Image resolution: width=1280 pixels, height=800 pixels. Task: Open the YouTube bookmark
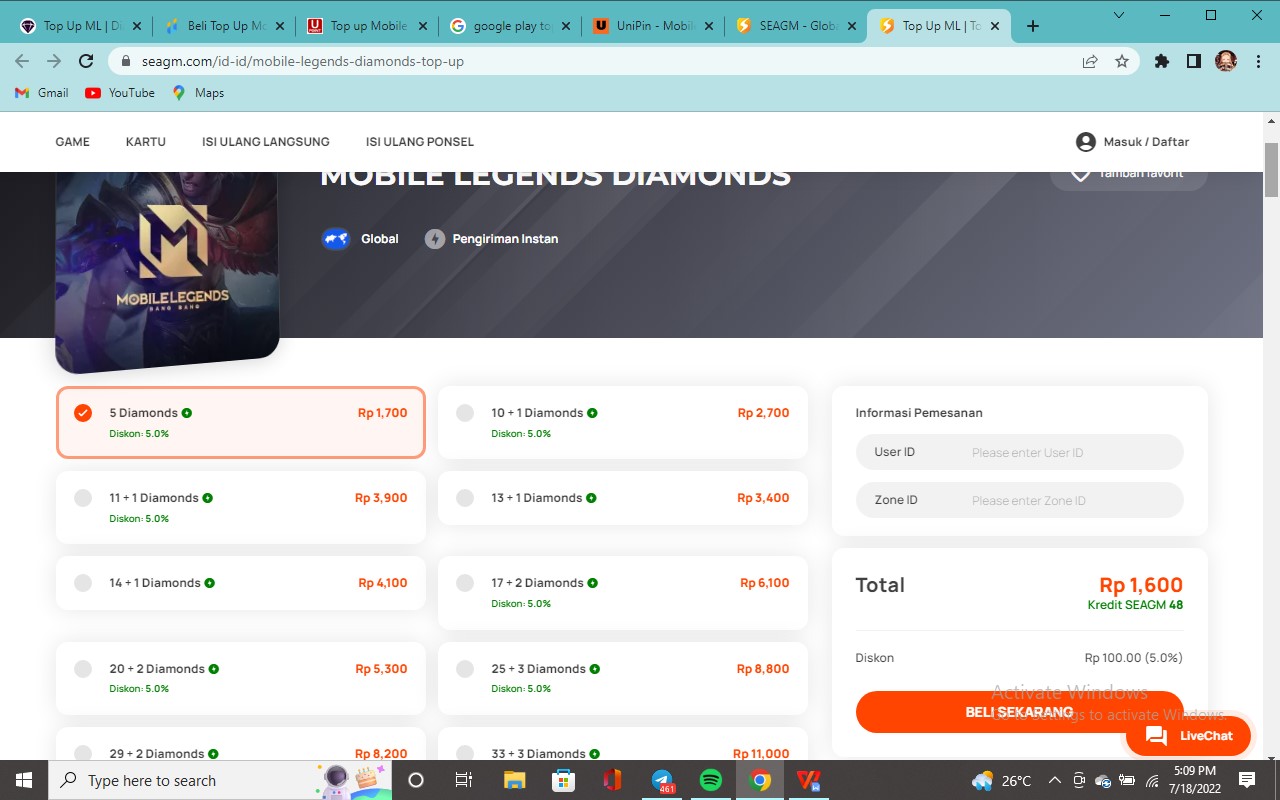click(120, 93)
